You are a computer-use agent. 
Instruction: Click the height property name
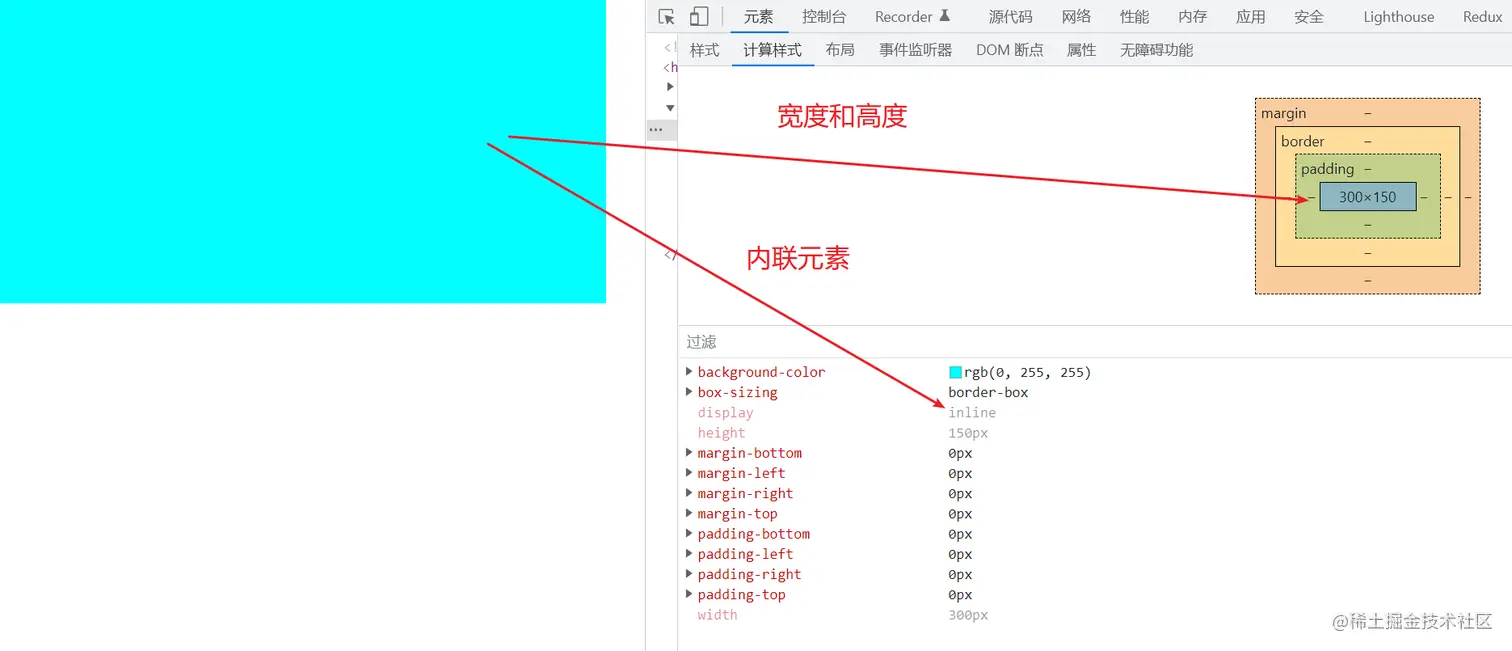point(721,433)
